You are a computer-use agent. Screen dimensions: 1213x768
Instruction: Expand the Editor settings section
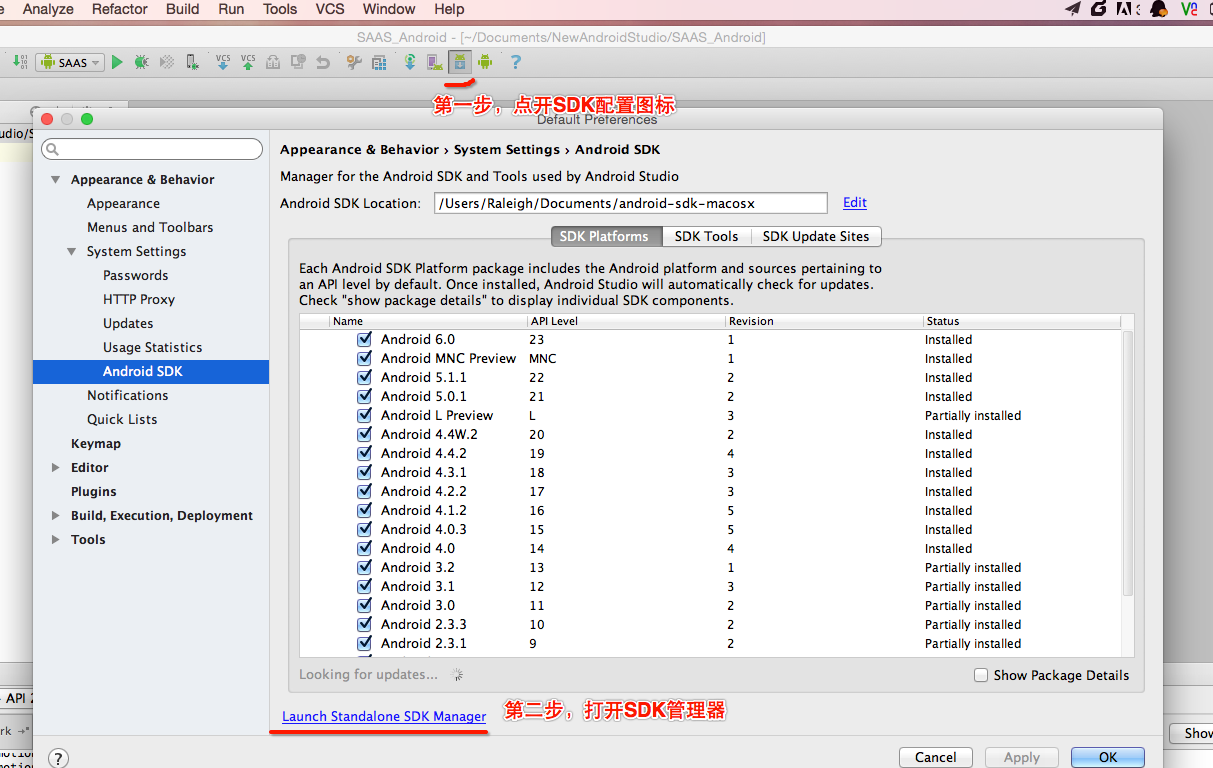[55, 468]
